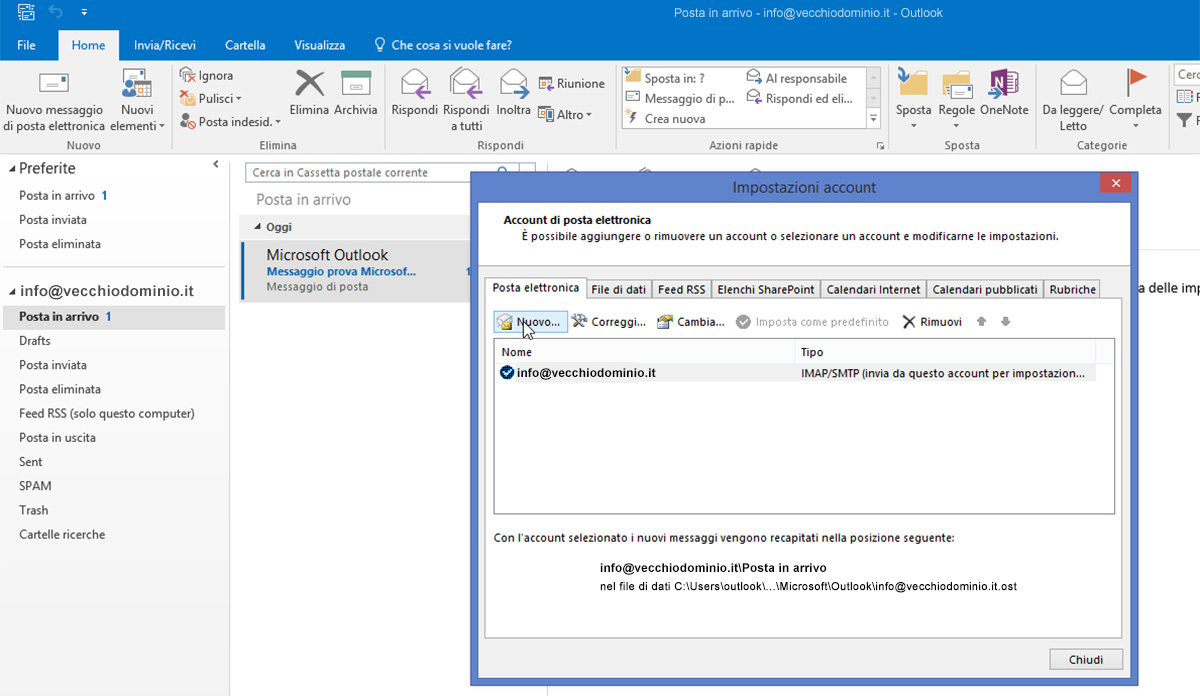Collapse the Preferite section

click(12, 169)
